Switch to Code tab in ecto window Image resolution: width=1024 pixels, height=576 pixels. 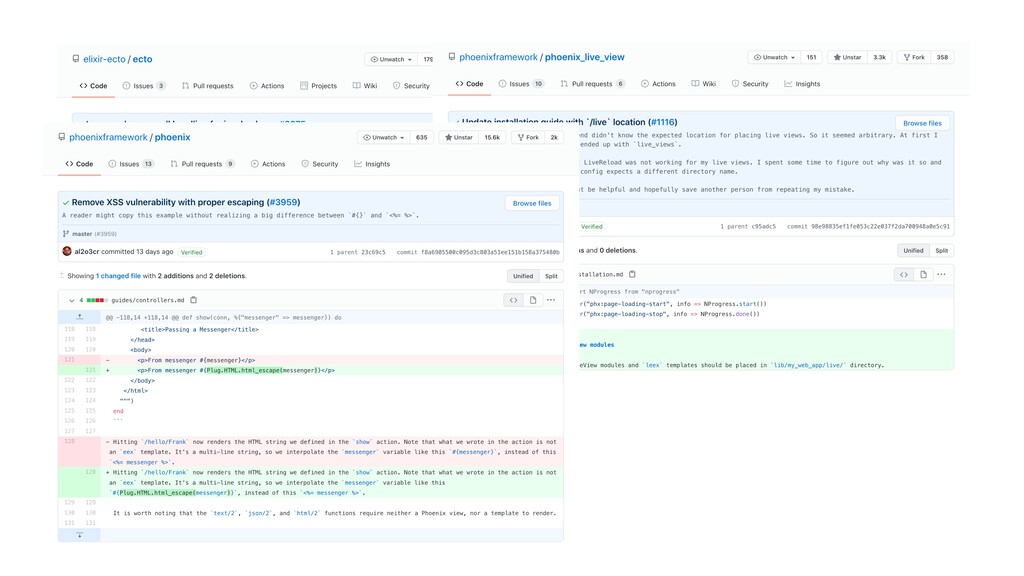tap(93, 86)
